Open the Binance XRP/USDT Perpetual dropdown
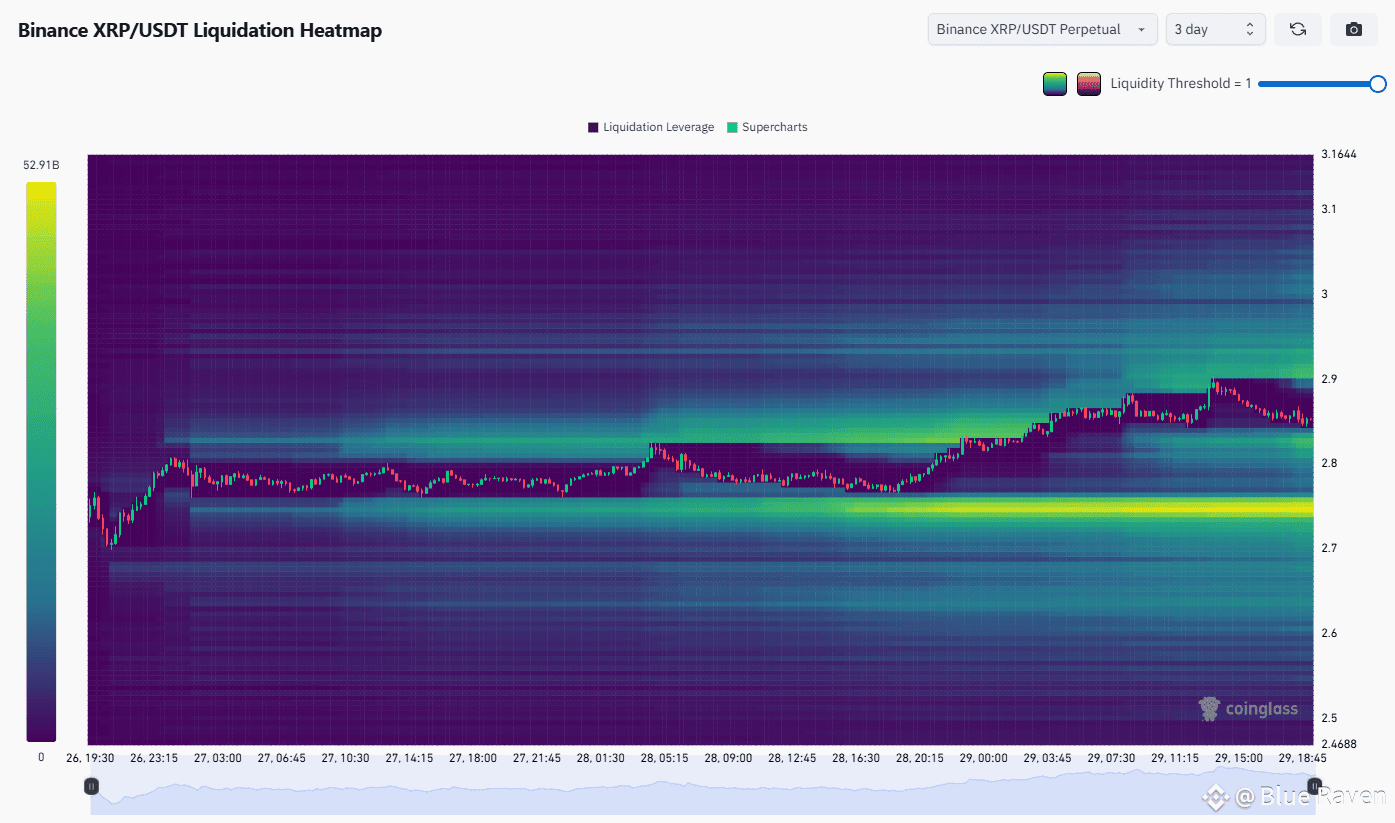 (x=1043, y=29)
